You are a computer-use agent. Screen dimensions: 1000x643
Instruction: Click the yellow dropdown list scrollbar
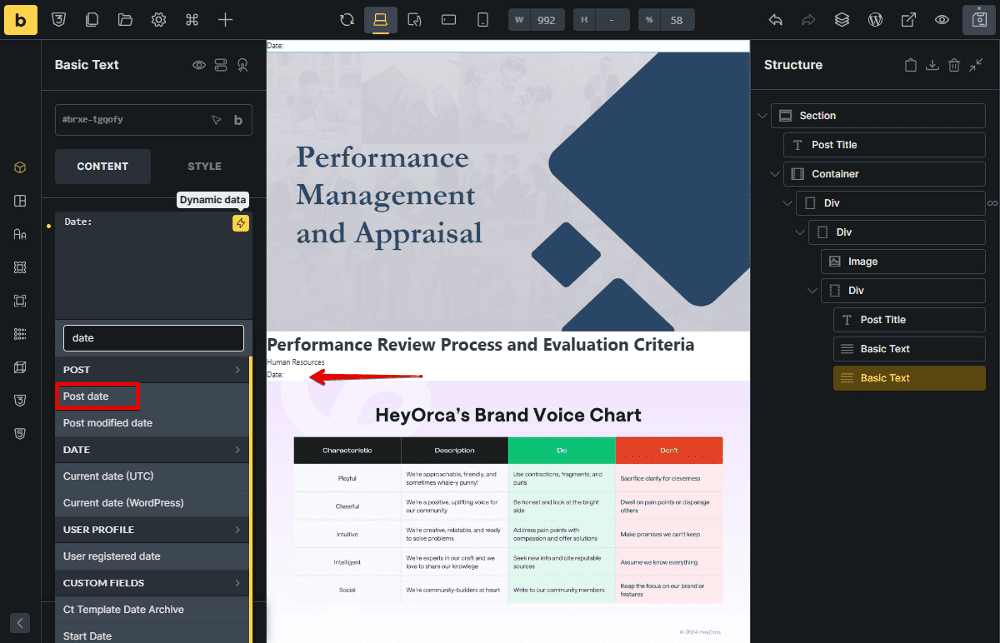tap(250, 500)
